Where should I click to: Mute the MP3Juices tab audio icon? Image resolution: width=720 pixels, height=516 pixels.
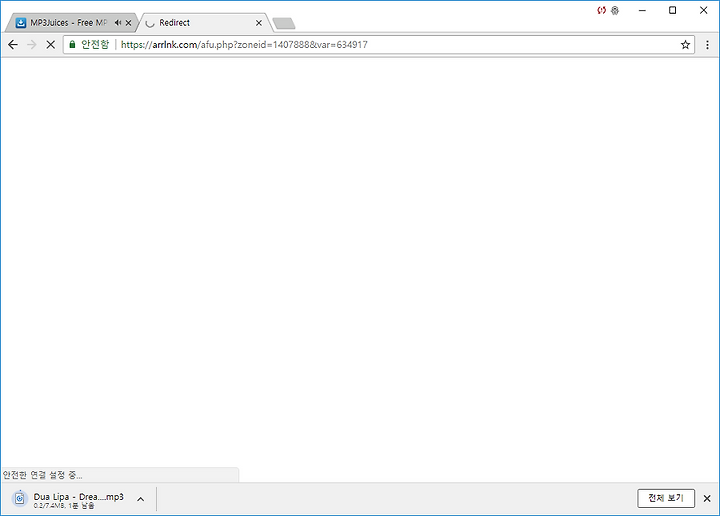[x=118, y=22]
